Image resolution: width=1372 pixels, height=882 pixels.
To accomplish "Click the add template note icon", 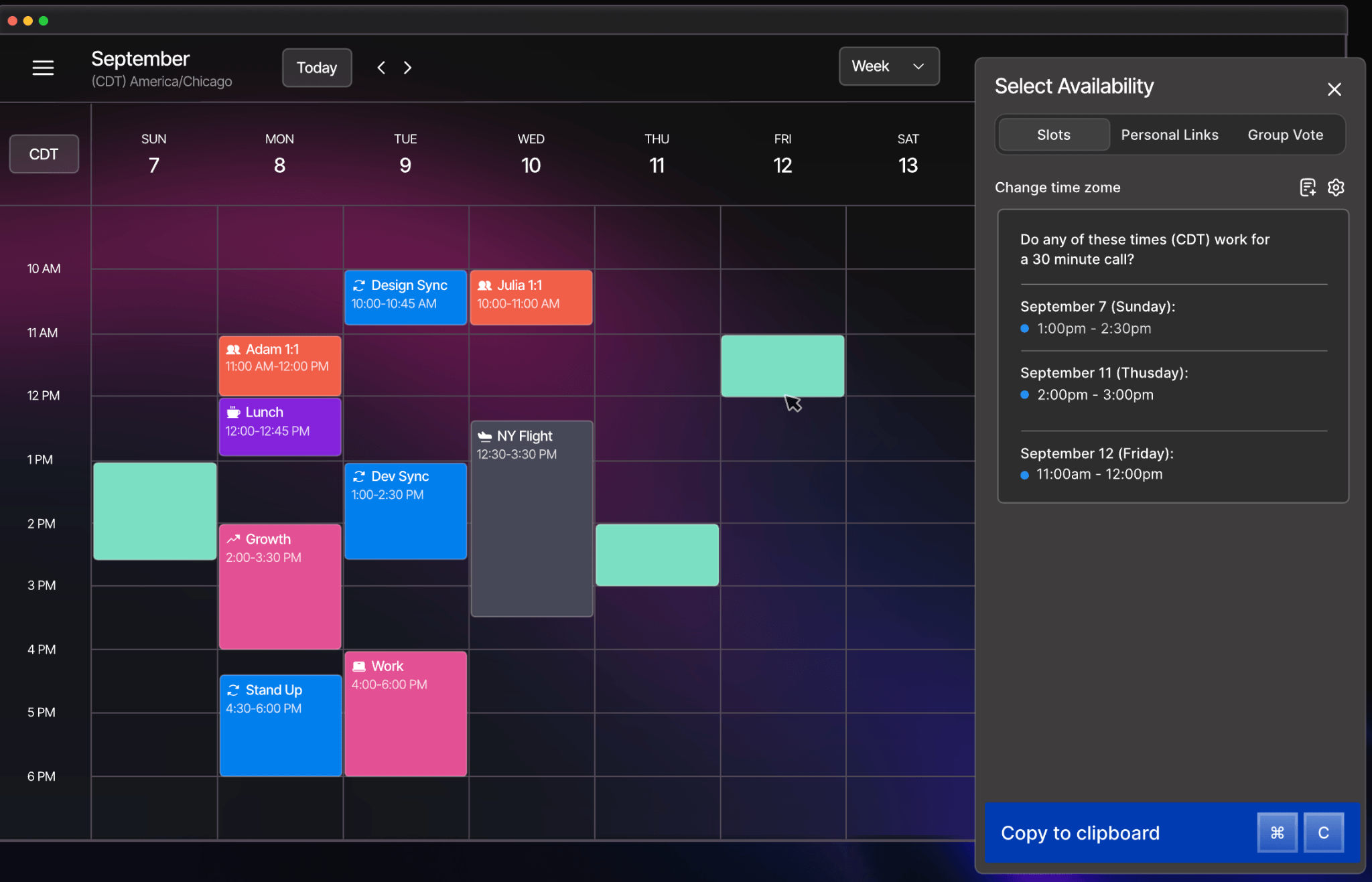I will point(1308,188).
